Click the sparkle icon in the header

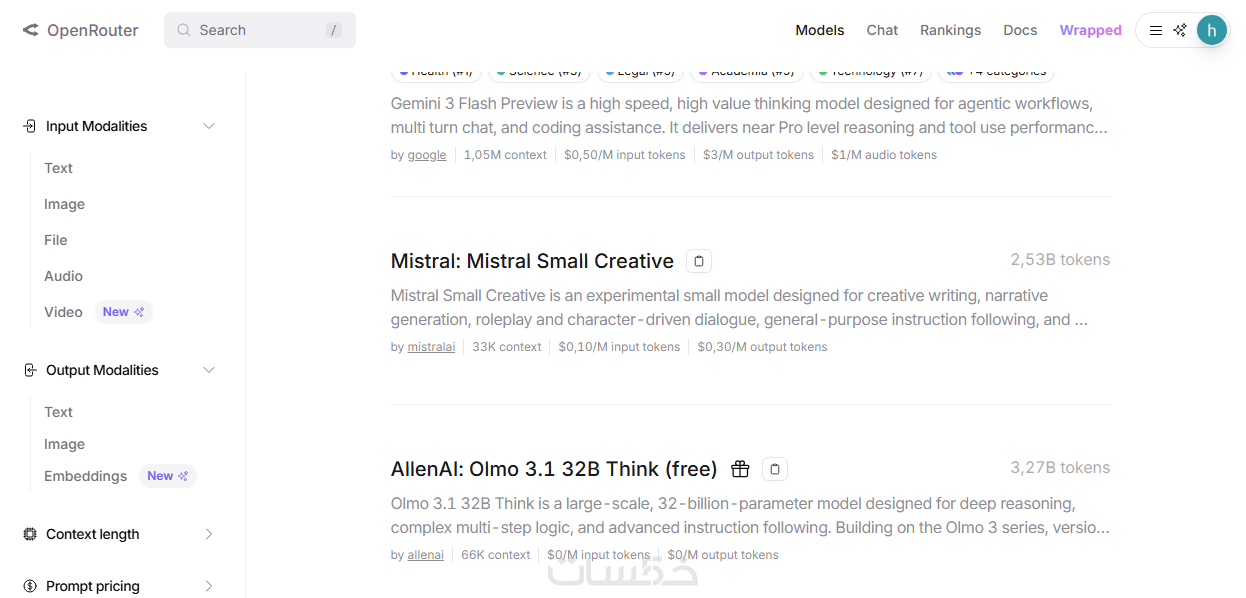tap(1180, 30)
